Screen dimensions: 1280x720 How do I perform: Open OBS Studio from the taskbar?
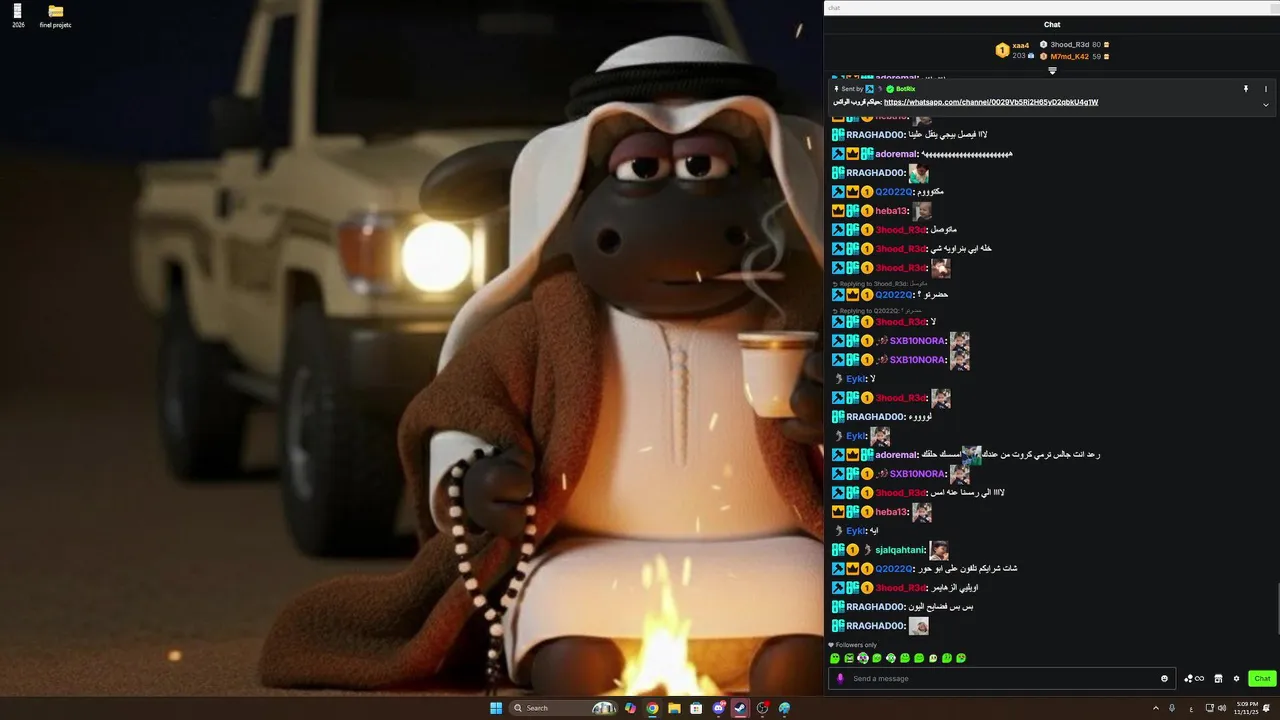point(763,708)
